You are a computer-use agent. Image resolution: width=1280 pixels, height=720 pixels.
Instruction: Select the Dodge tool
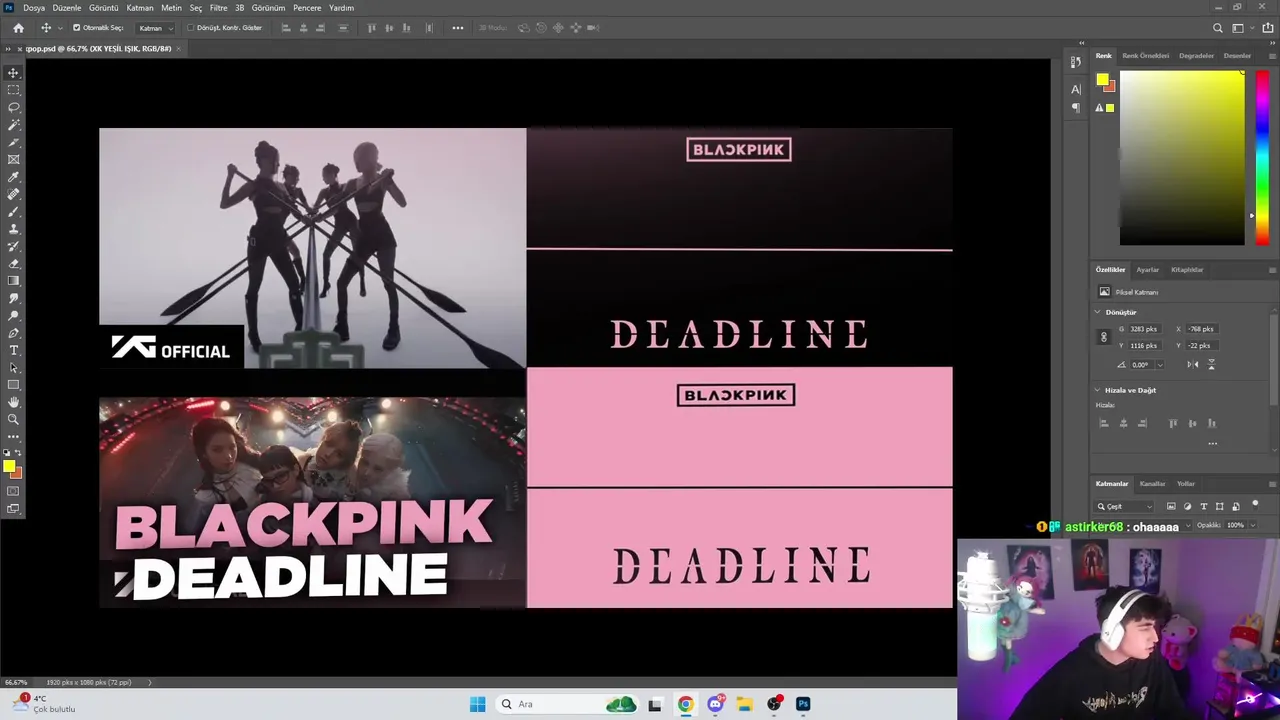click(x=13, y=316)
